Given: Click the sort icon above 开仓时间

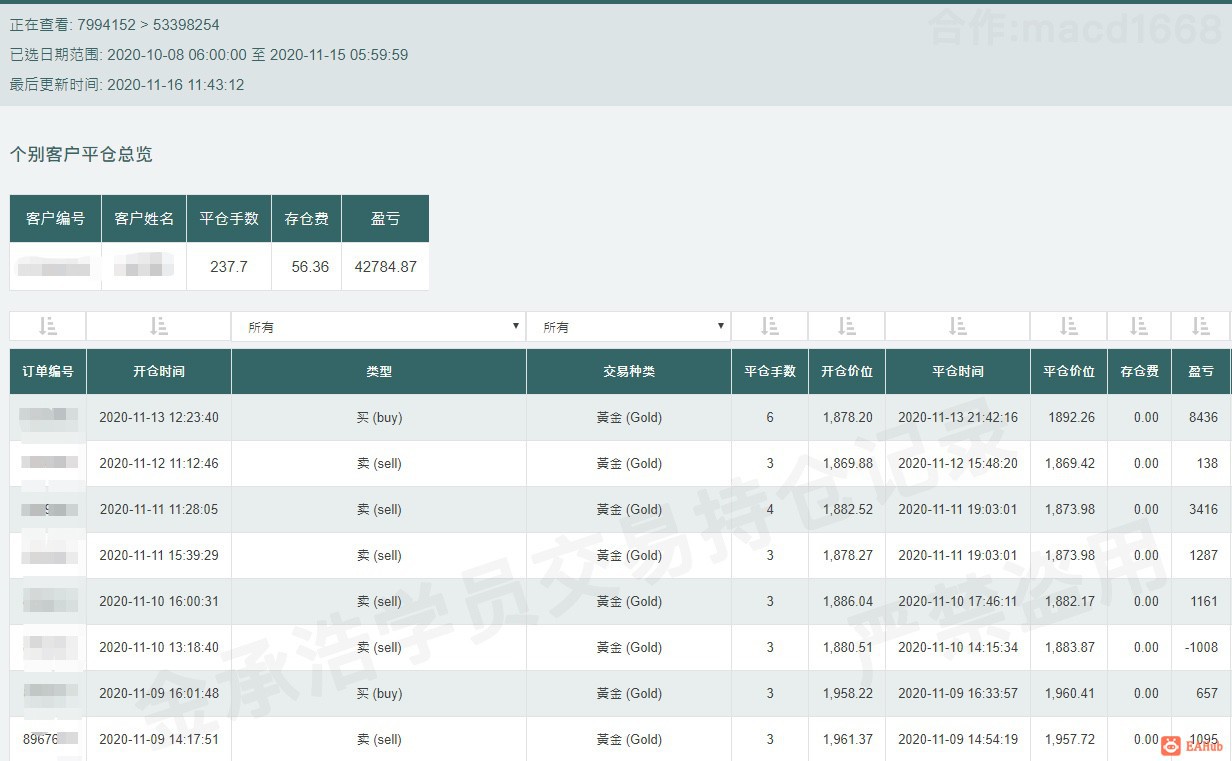Looking at the screenshot, I should click(x=158, y=326).
